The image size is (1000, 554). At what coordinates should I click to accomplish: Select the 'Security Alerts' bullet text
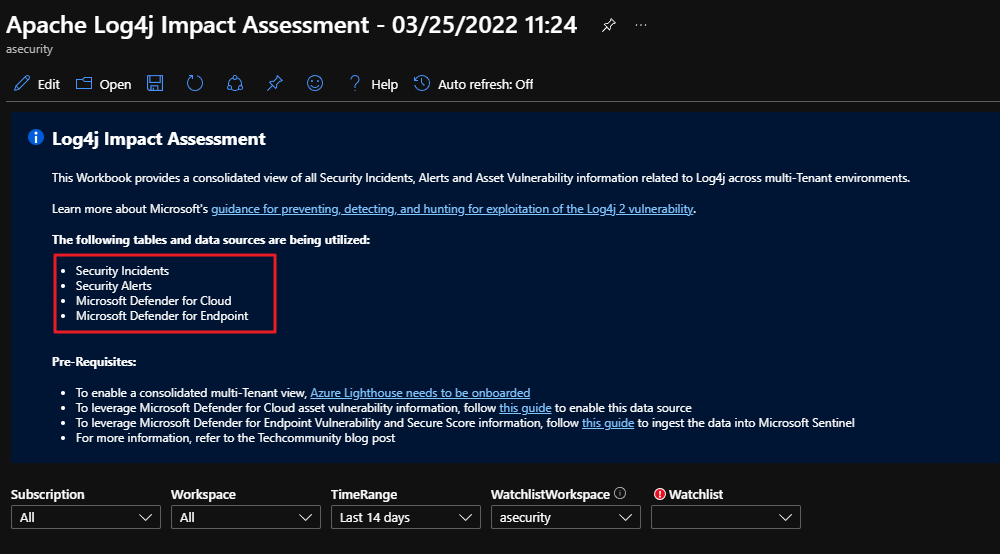click(114, 286)
